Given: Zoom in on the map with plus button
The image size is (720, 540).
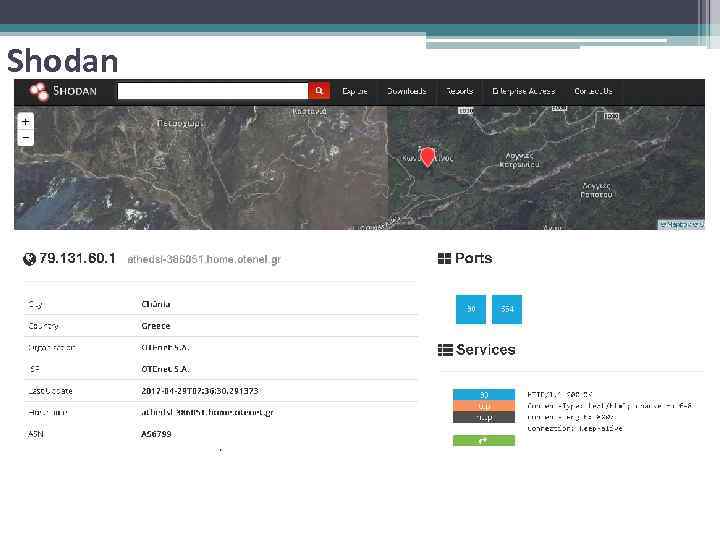Looking at the screenshot, I should point(25,122).
